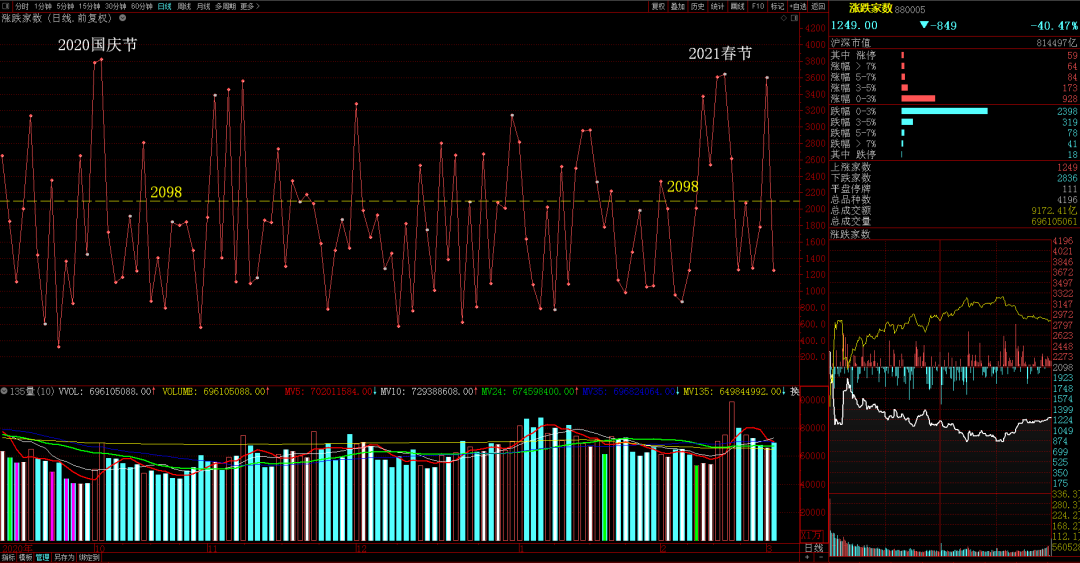Click the 返回 back button
The height and width of the screenshot is (563, 1080).
tap(818, 6)
